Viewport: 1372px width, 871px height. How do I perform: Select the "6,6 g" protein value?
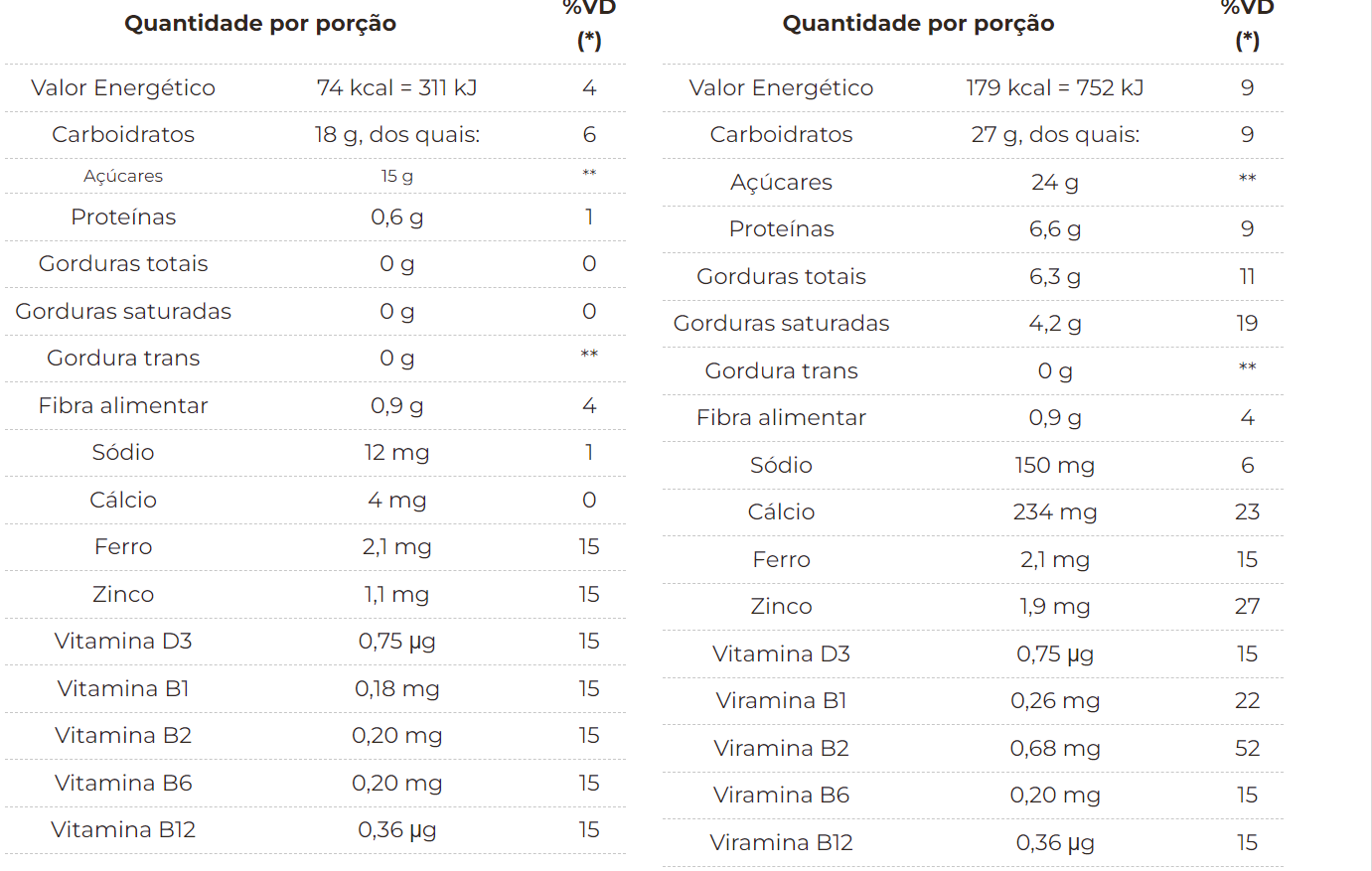point(1054,228)
